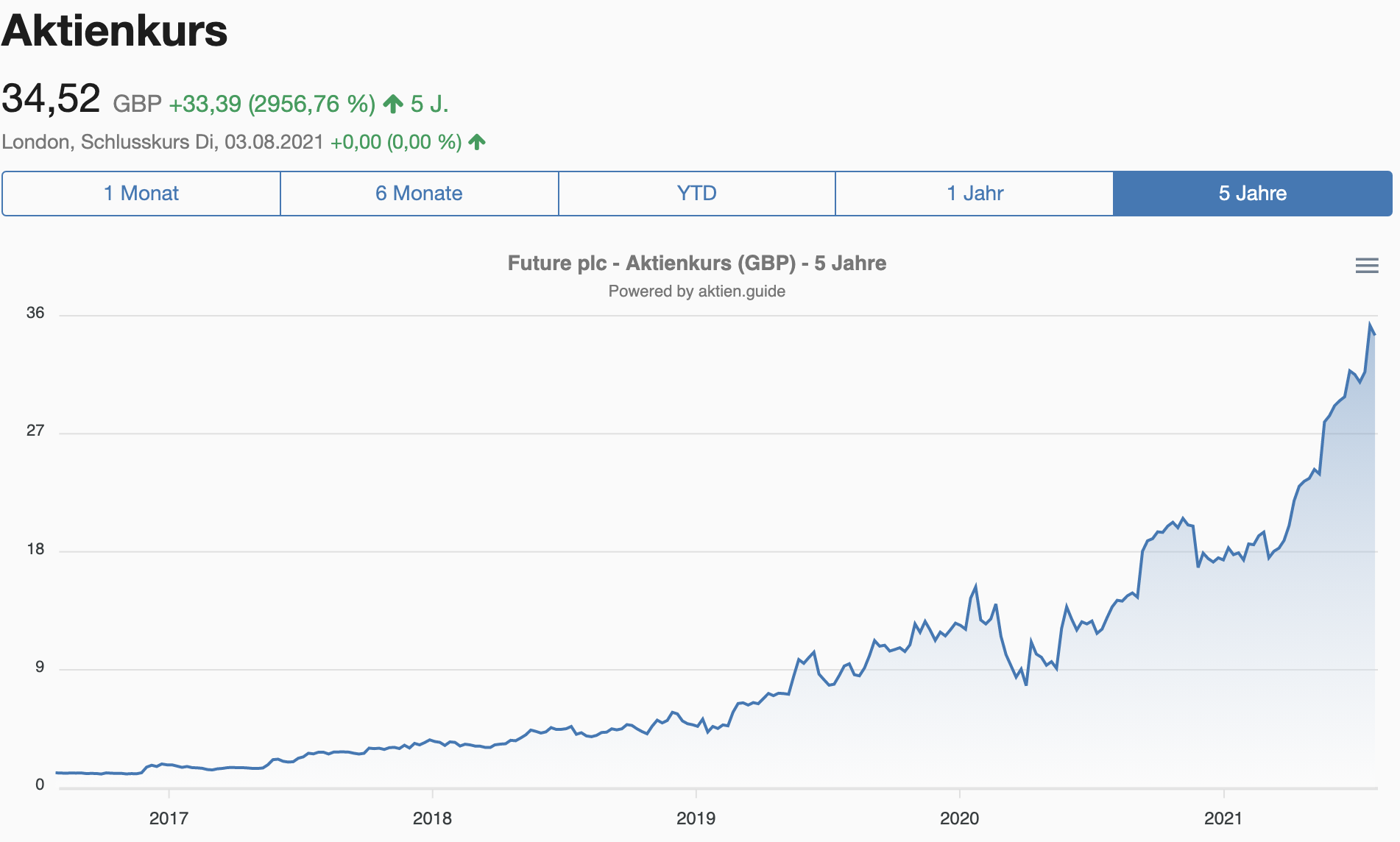
Task: Click the early 2020 price dip low point
Action: click(x=1026, y=684)
